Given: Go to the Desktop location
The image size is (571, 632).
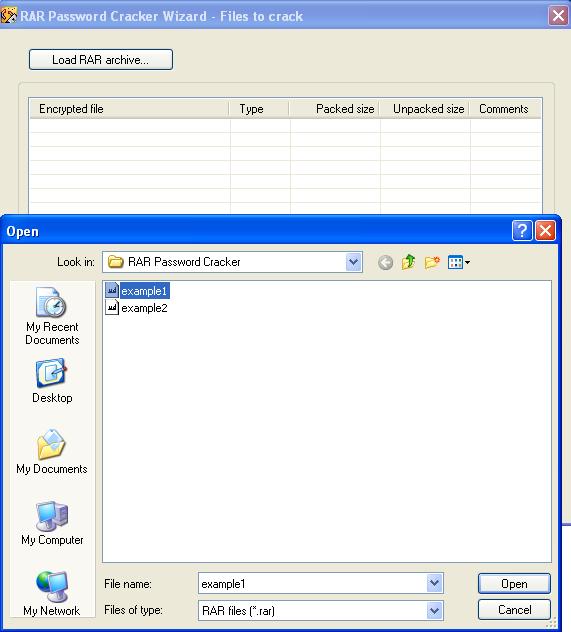Looking at the screenshot, I should [x=52, y=381].
